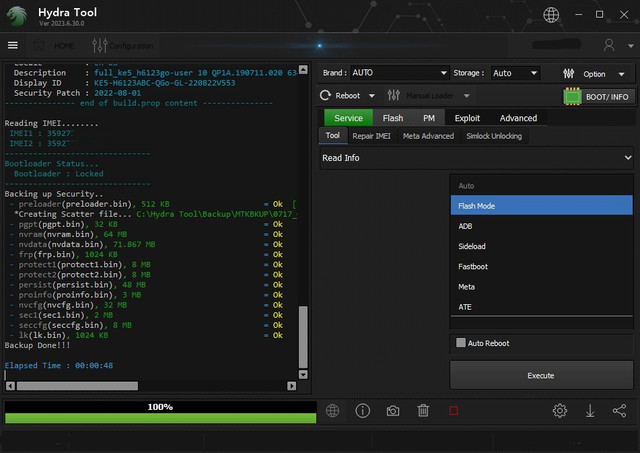Click the bottom toolbar globe icon
Image resolution: width=640 pixels, height=453 pixels.
click(332, 411)
